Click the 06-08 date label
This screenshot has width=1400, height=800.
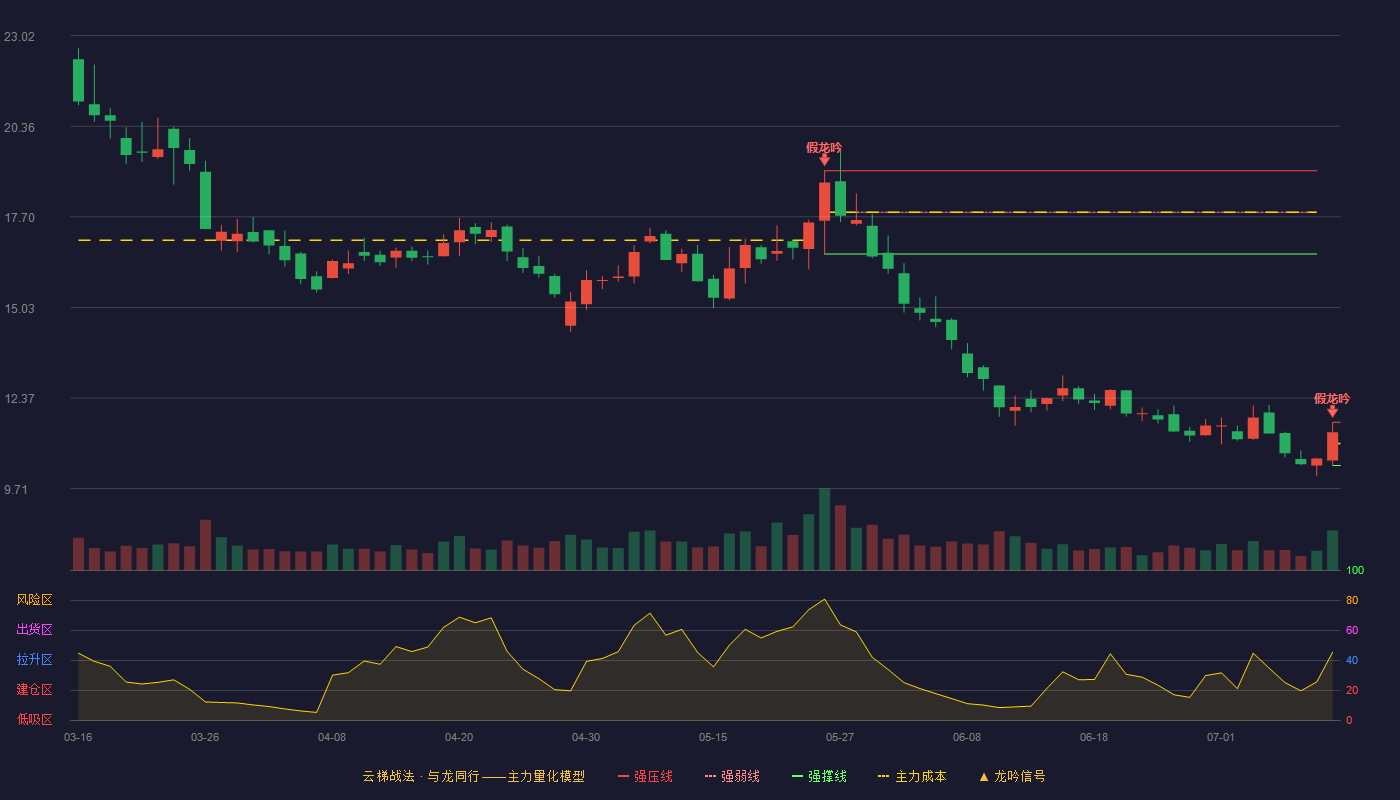967,737
